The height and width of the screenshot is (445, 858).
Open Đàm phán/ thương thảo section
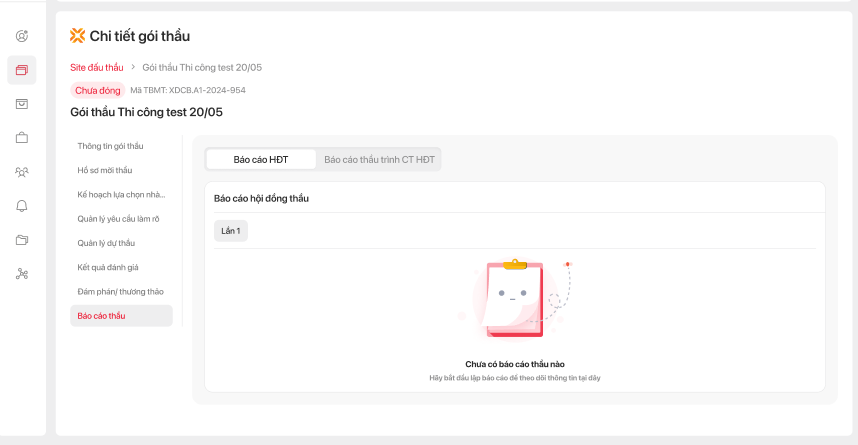(x=120, y=291)
